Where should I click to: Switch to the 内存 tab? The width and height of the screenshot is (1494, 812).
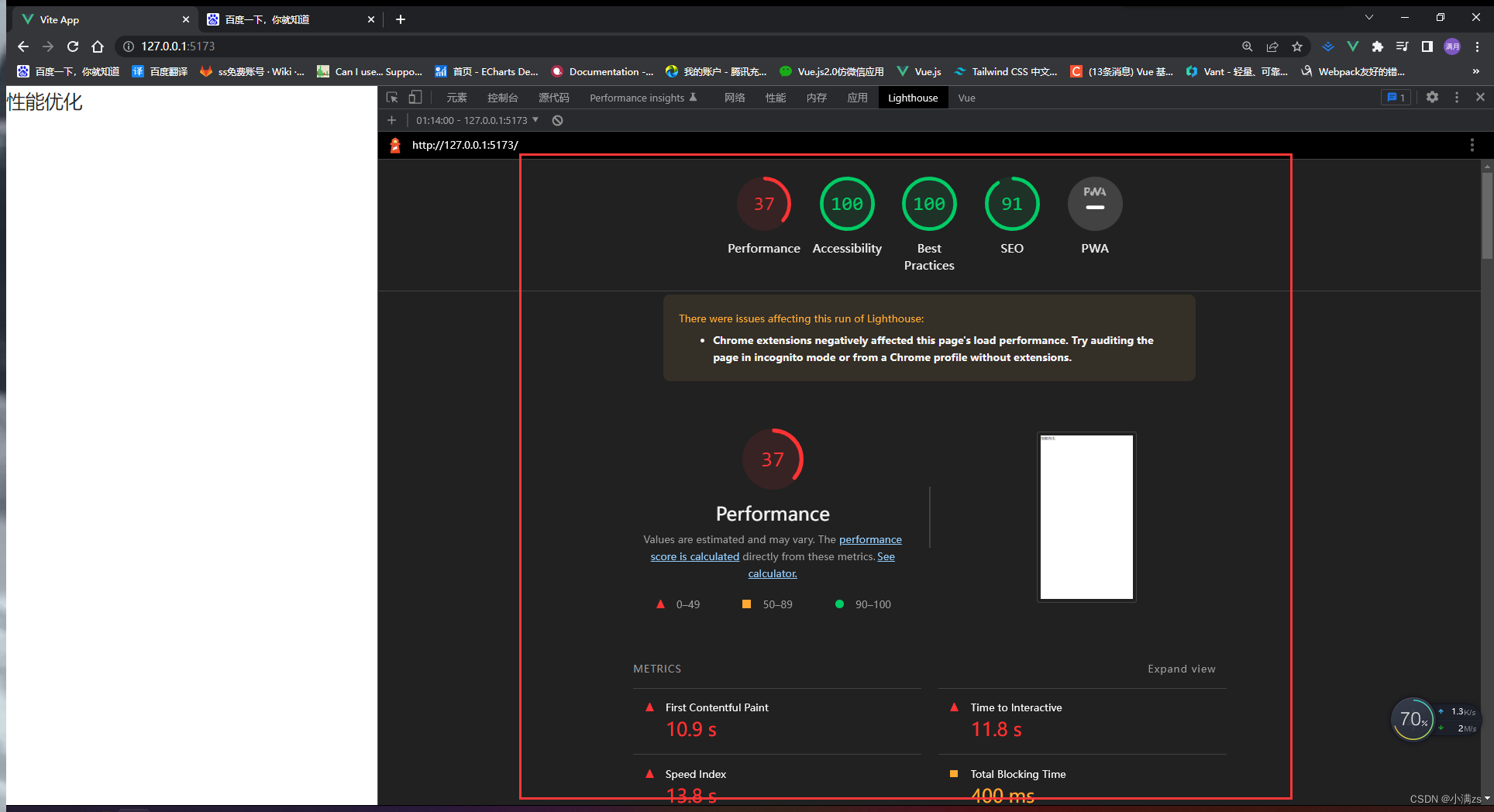(x=817, y=98)
